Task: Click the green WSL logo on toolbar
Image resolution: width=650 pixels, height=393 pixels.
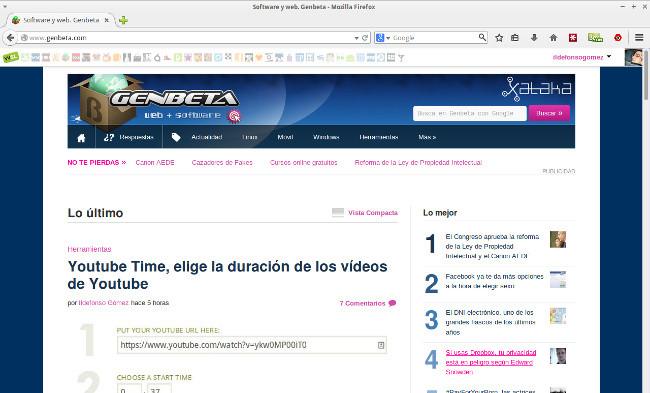Action: [10, 57]
